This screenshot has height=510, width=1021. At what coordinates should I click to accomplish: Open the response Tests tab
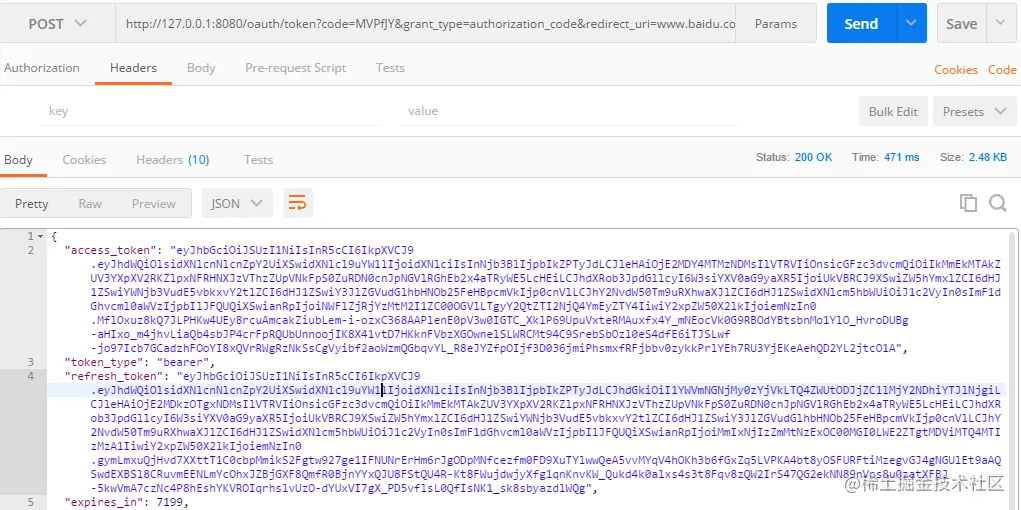click(258, 160)
